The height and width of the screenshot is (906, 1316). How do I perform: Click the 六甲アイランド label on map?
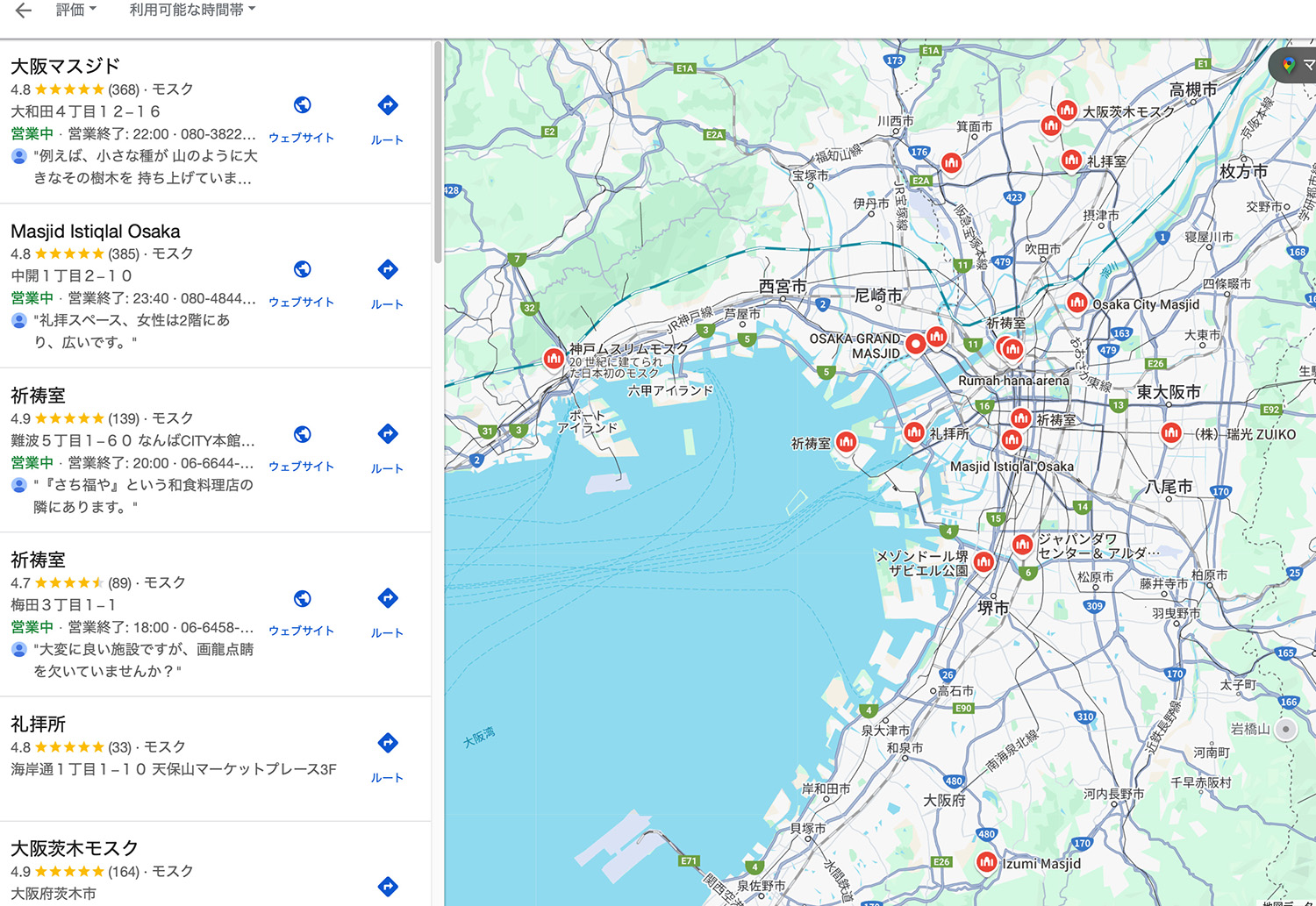click(670, 390)
